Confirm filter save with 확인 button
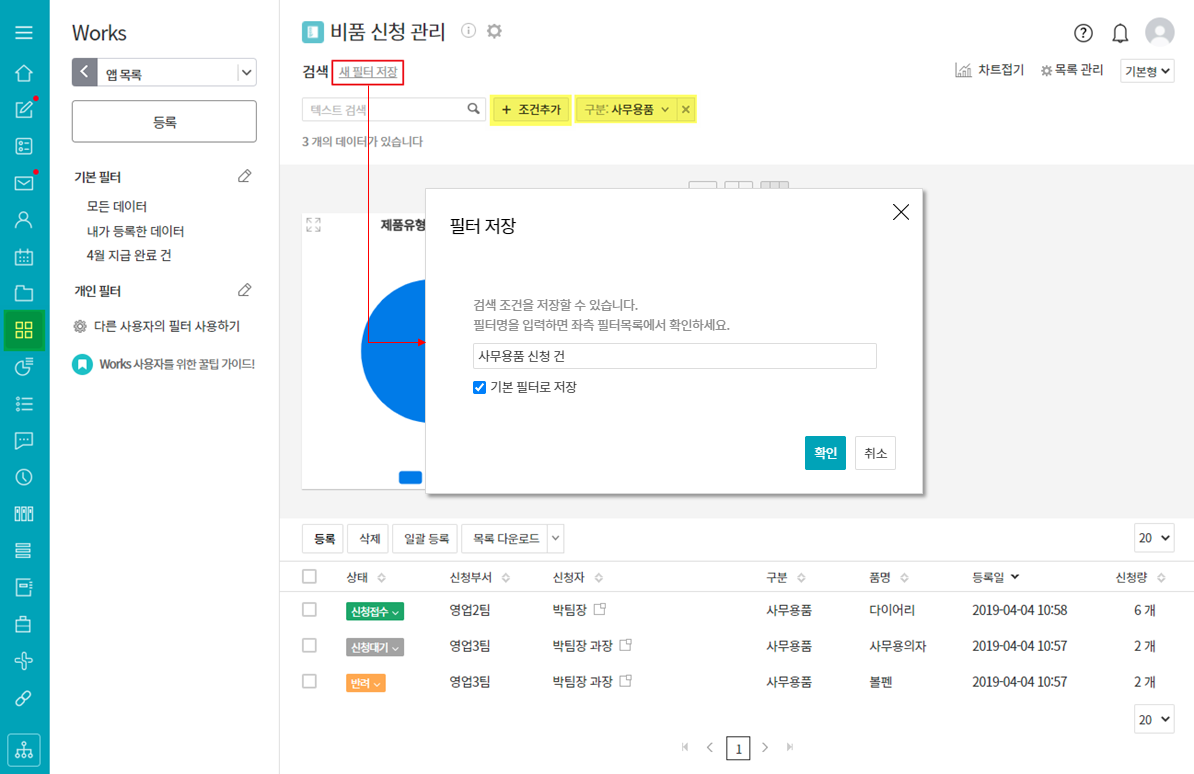 point(825,453)
